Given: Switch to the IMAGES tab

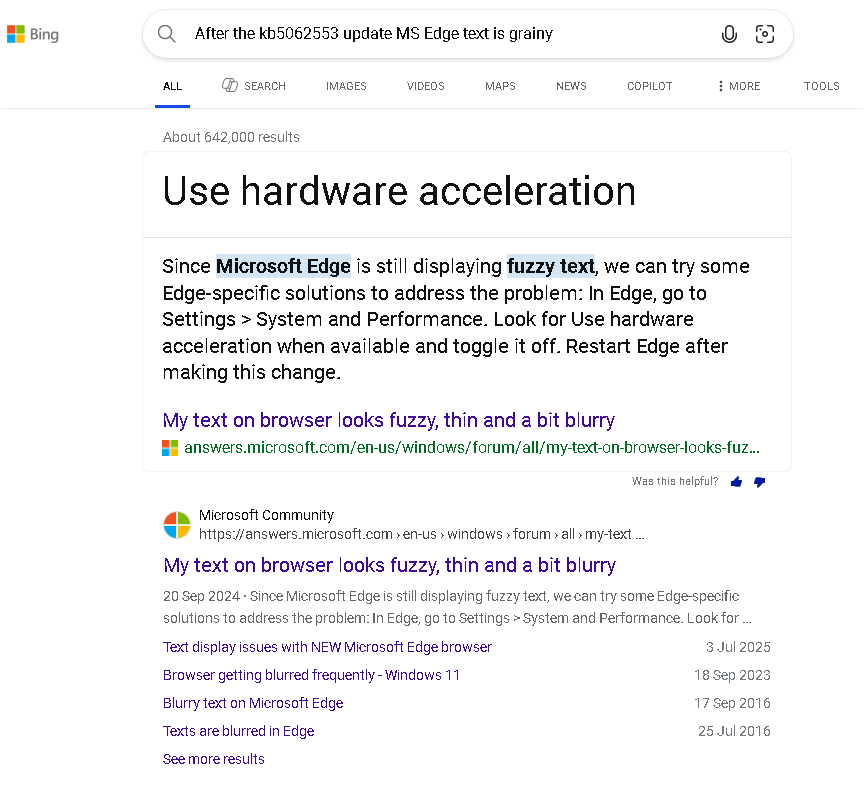Looking at the screenshot, I should click(346, 86).
